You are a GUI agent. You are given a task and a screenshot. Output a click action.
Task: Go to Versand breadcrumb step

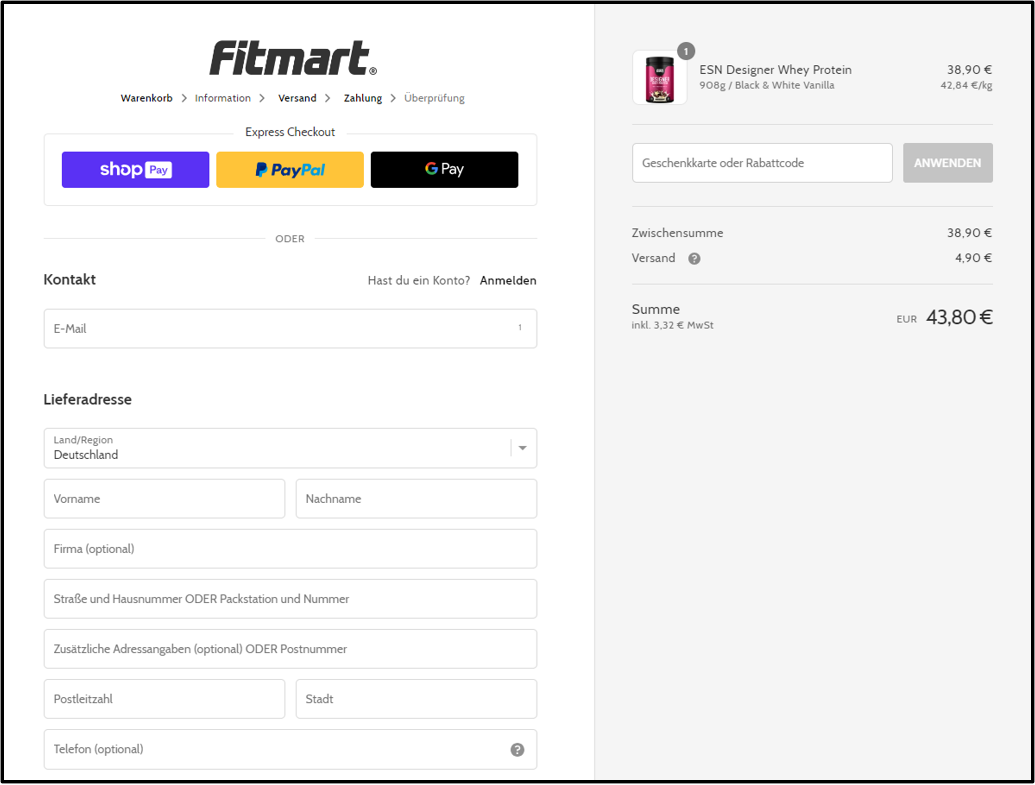click(297, 98)
